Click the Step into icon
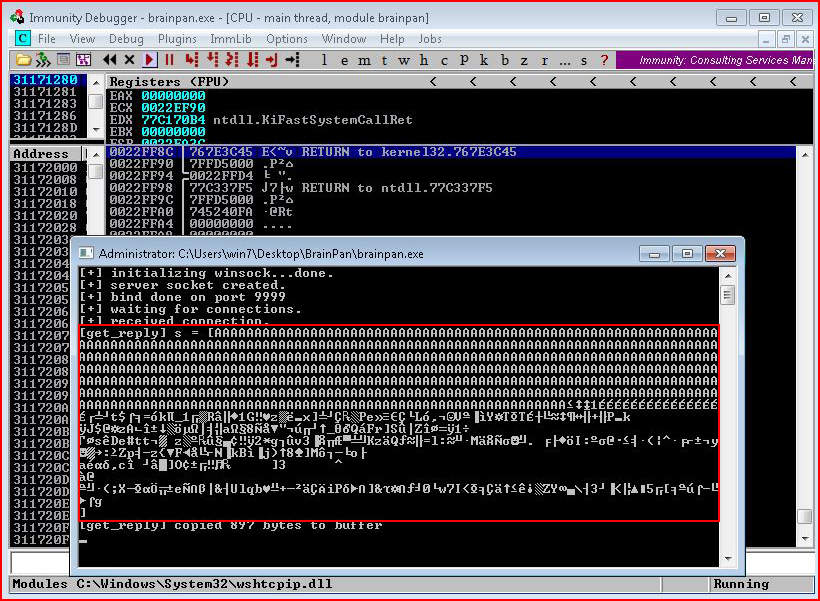Image resolution: width=820 pixels, height=601 pixels. (x=192, y=60)
